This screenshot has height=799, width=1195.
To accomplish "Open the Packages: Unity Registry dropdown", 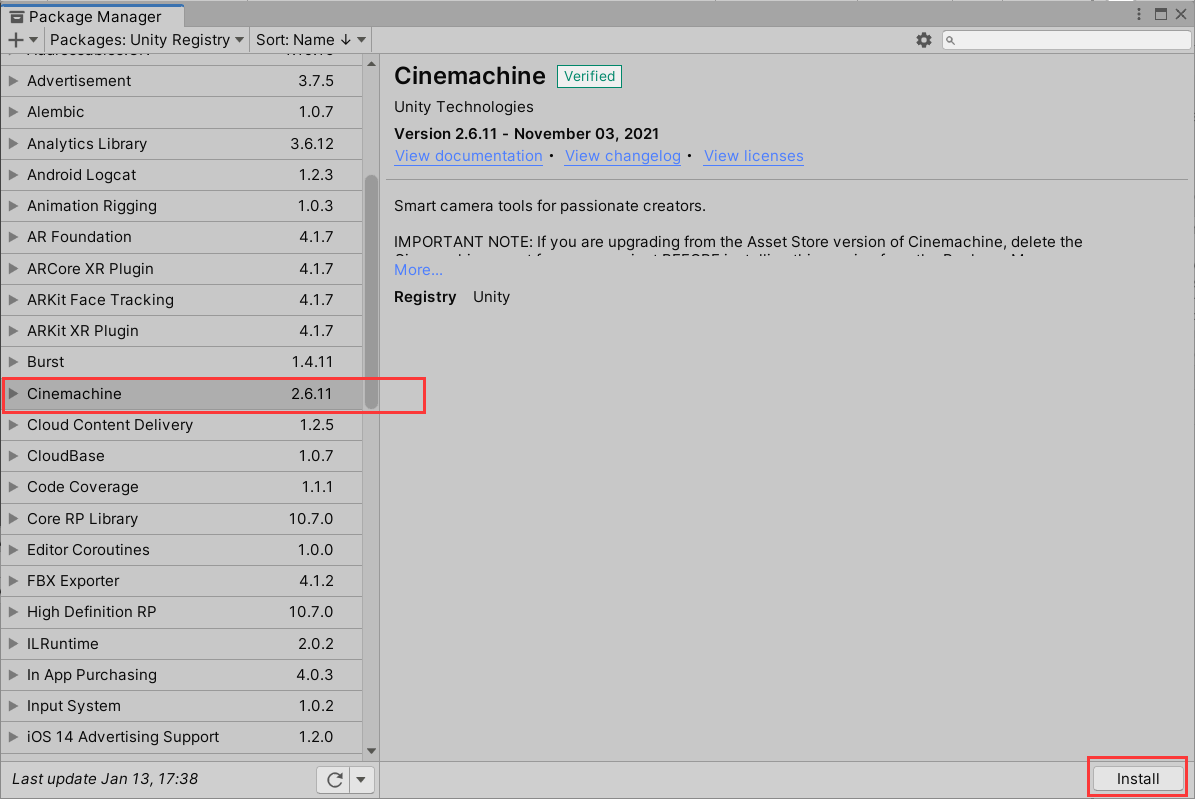I will 147,40.
